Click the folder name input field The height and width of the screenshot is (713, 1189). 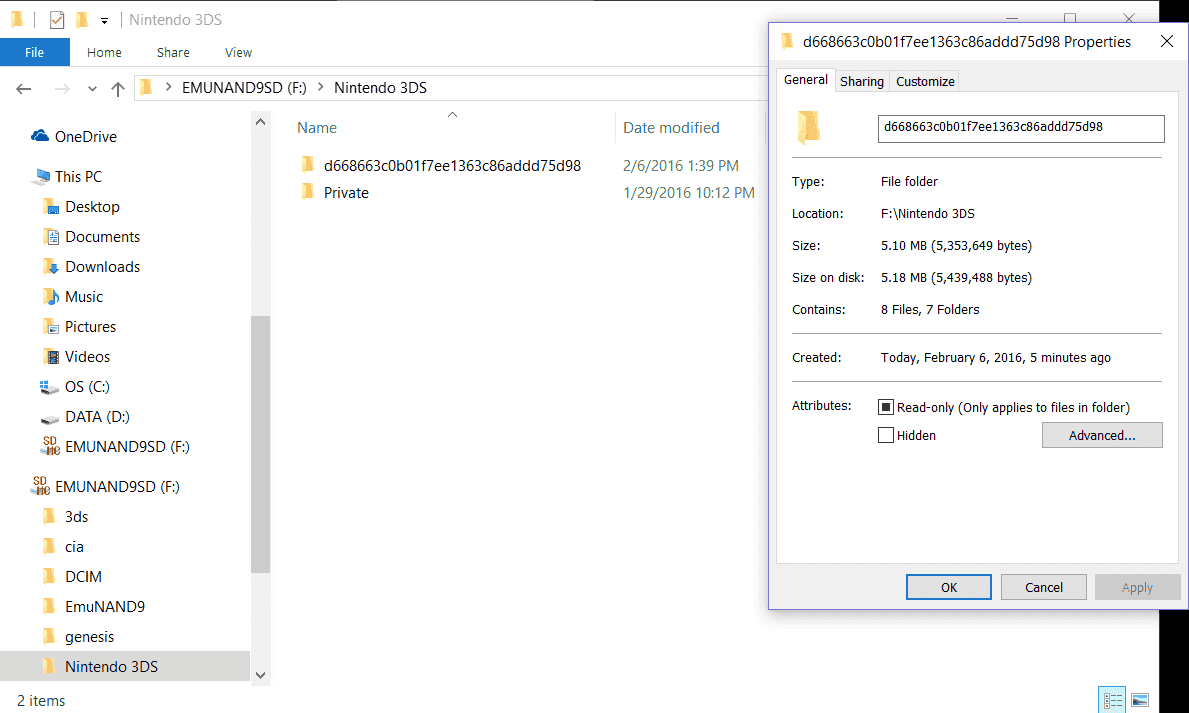(x=1021, y=128)
